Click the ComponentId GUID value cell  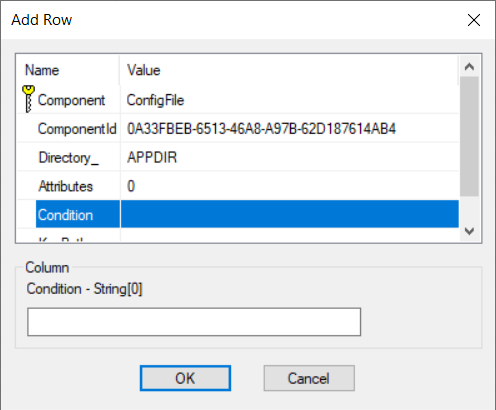(289, 129)
